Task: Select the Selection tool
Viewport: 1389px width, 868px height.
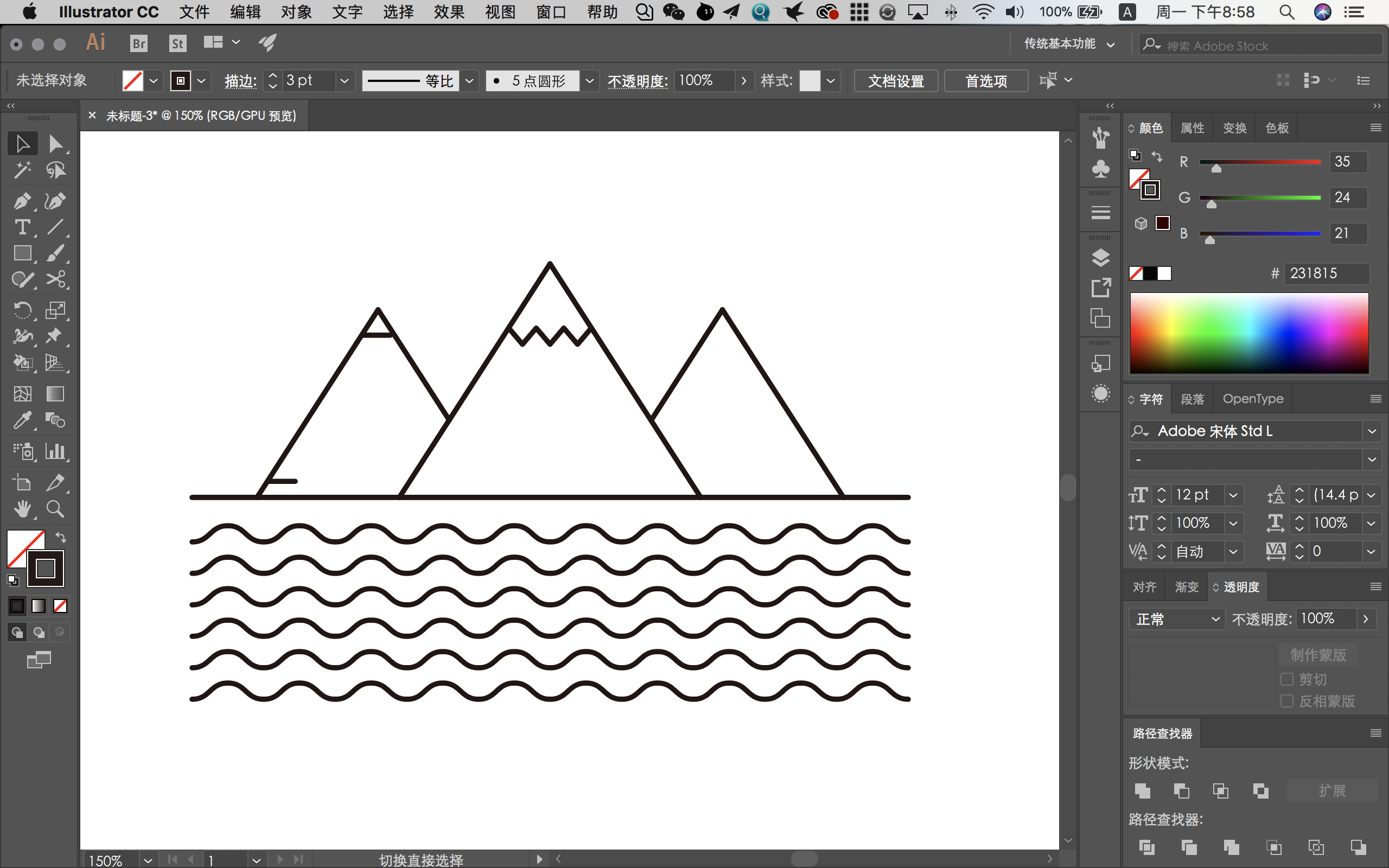Action: 22,143
